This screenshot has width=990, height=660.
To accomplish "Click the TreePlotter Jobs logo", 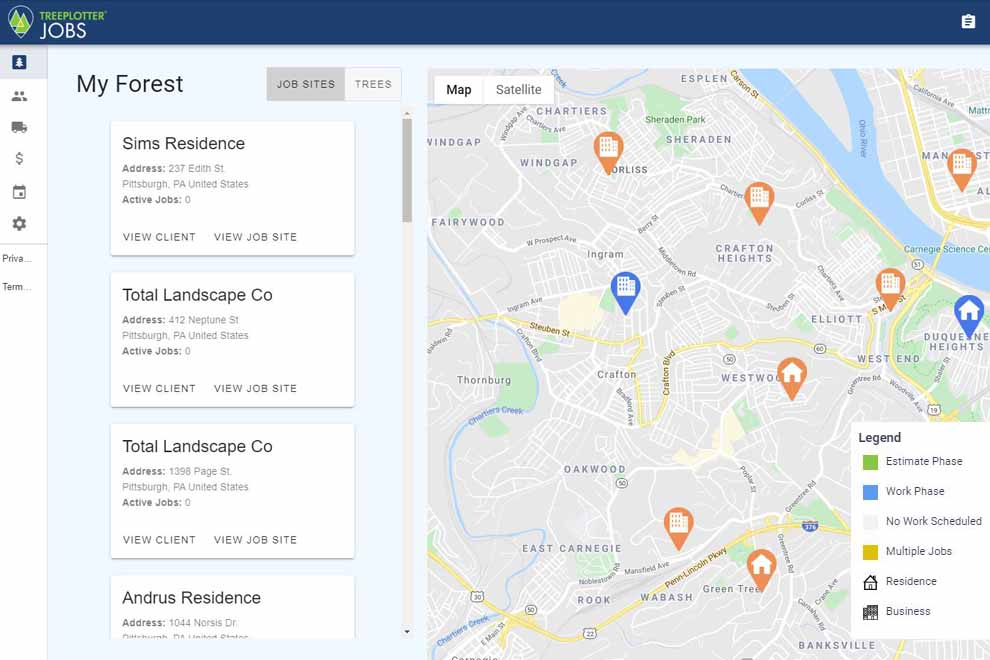I will (57, 22).
